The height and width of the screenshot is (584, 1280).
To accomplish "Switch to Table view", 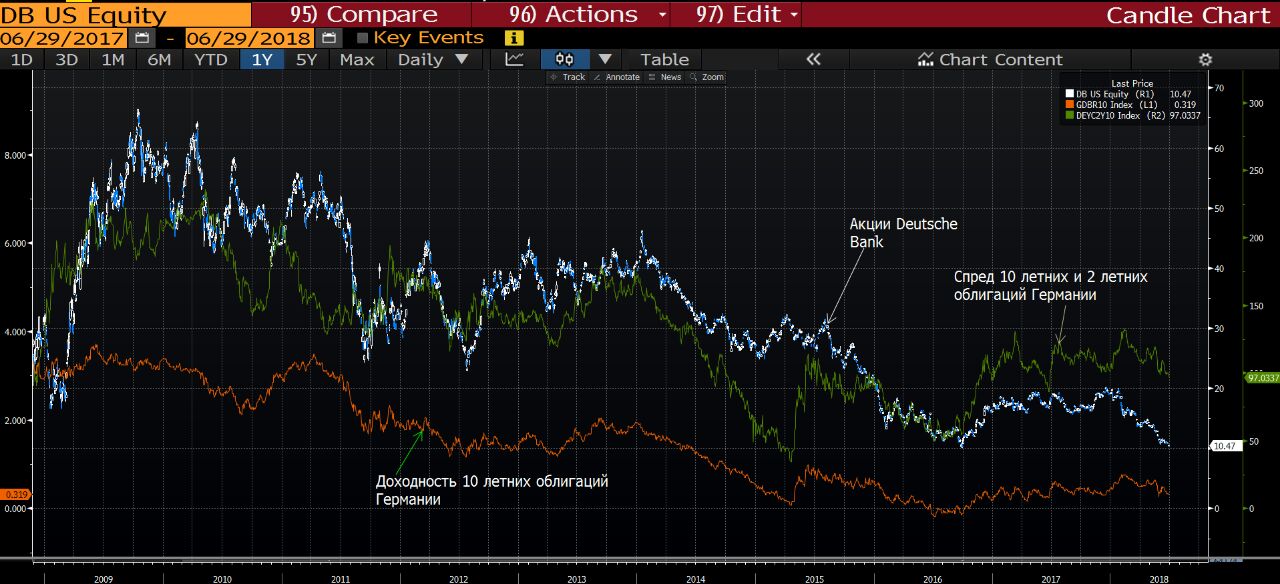I will click(x=665, y=59).
